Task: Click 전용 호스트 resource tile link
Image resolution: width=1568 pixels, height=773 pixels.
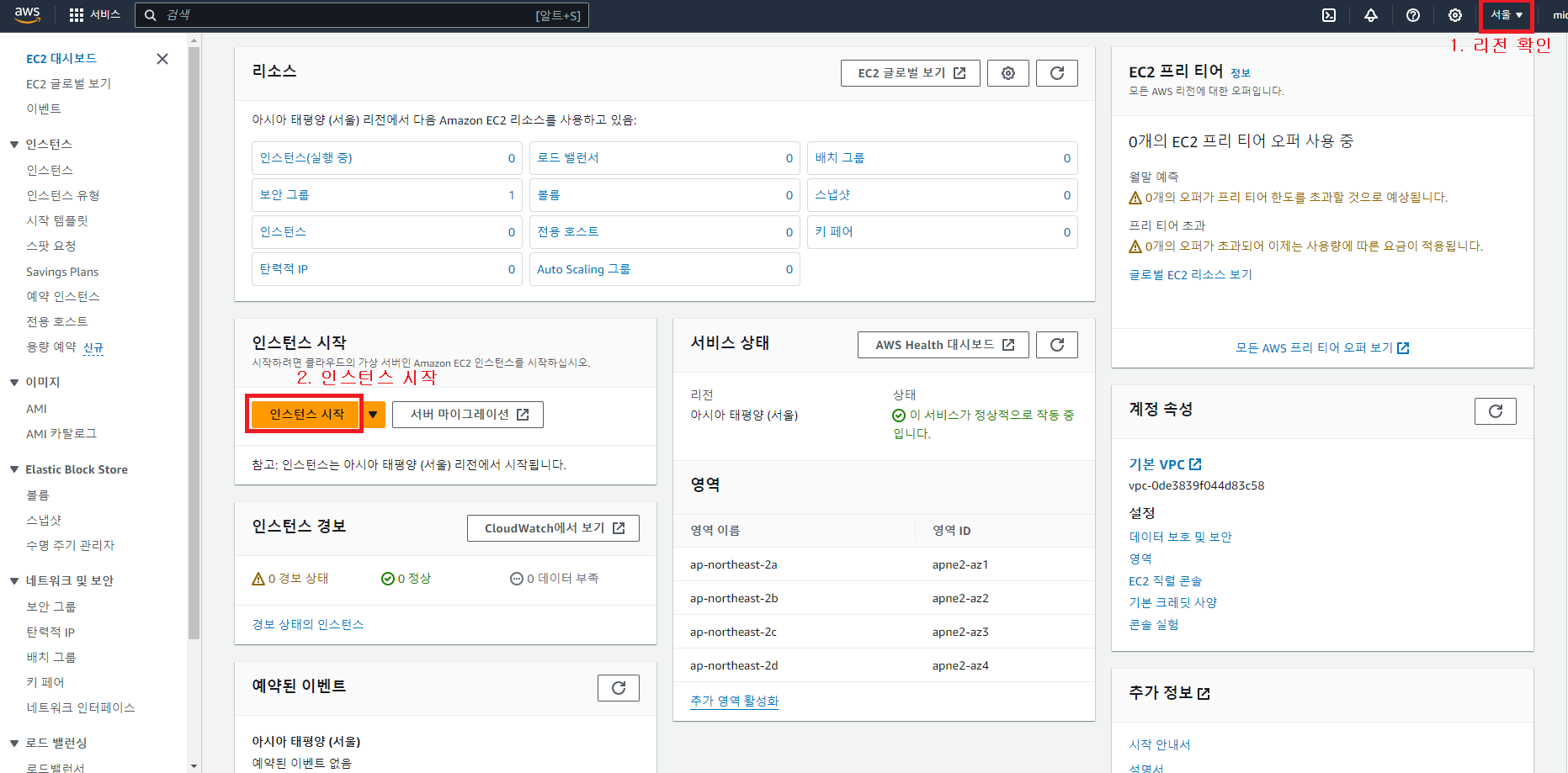Action: pos(568,232)
